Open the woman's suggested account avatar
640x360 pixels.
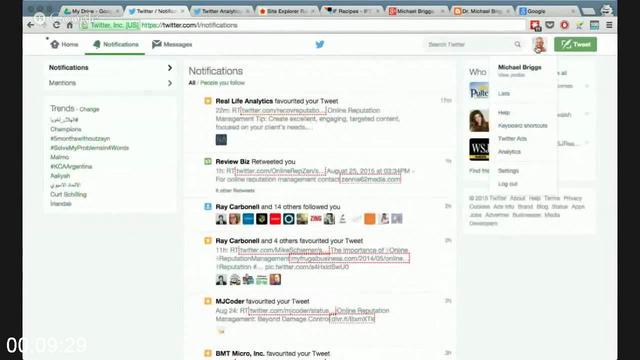pos(479,120)
